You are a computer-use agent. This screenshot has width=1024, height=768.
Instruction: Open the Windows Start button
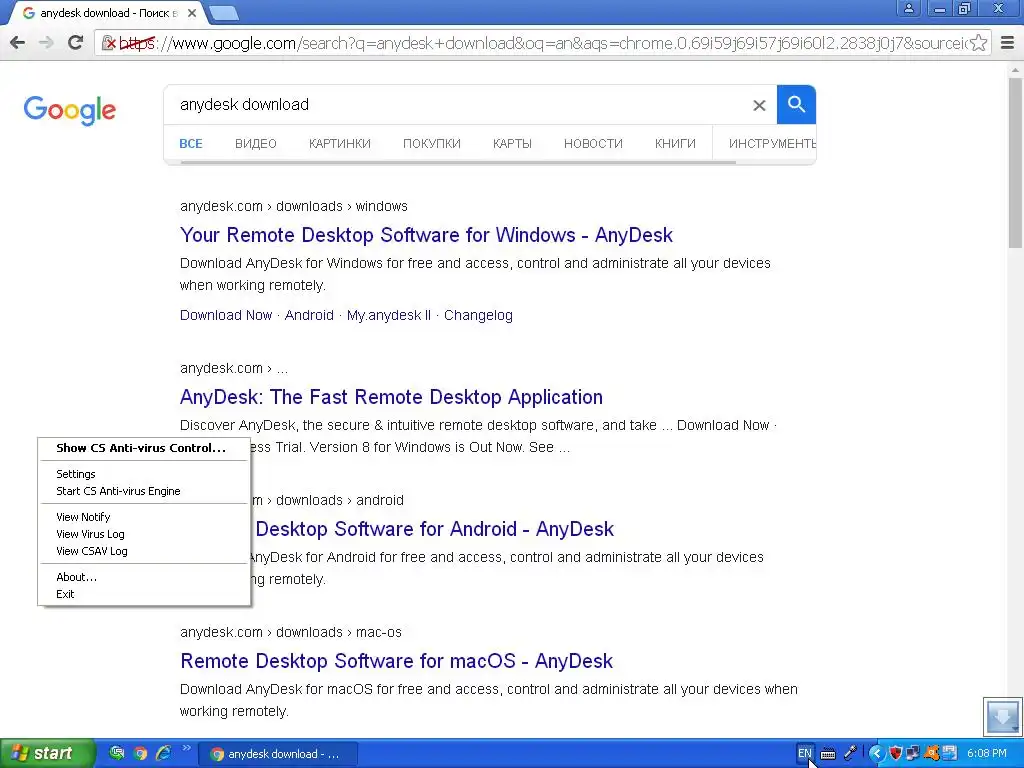point(47,754)
